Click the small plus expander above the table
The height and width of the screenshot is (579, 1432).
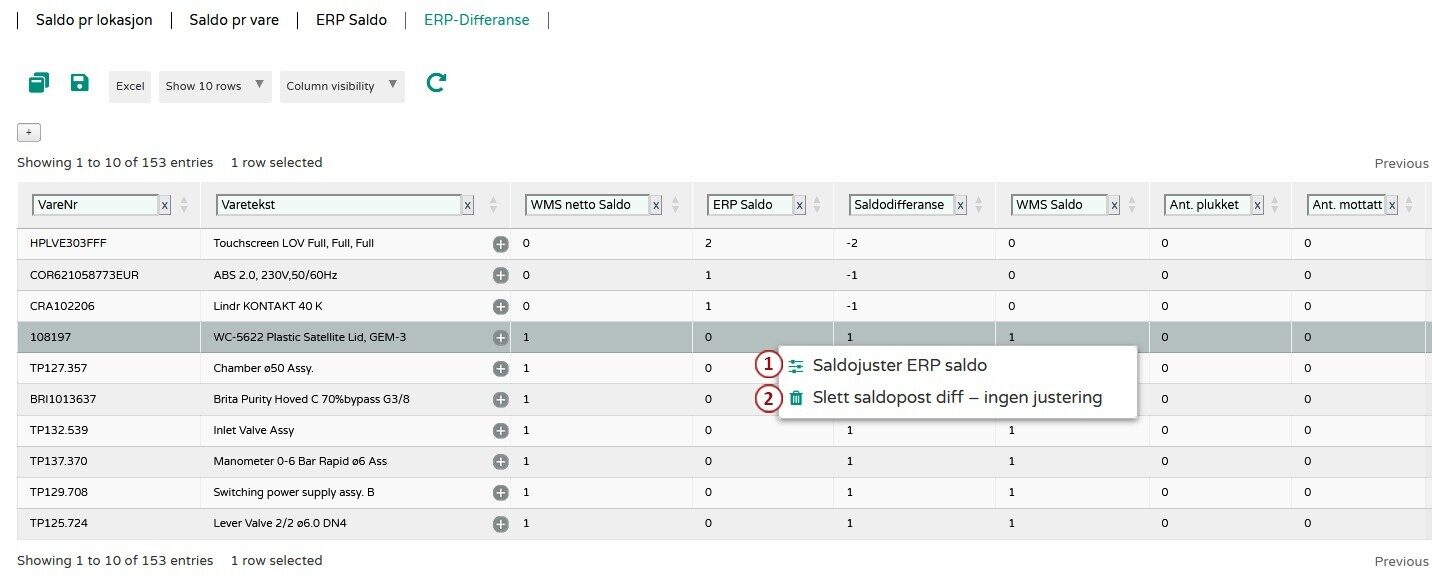pos(29,133)
